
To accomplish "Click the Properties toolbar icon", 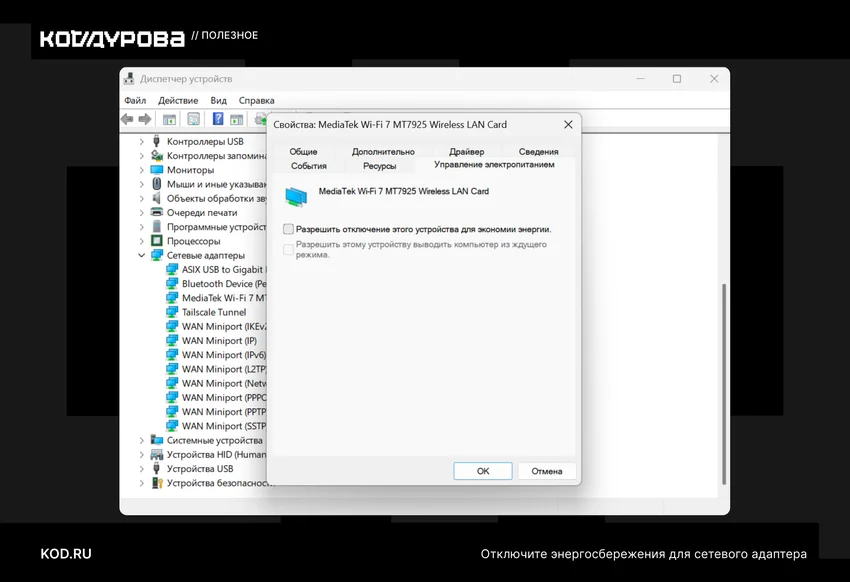I will (x=194, y=119).
